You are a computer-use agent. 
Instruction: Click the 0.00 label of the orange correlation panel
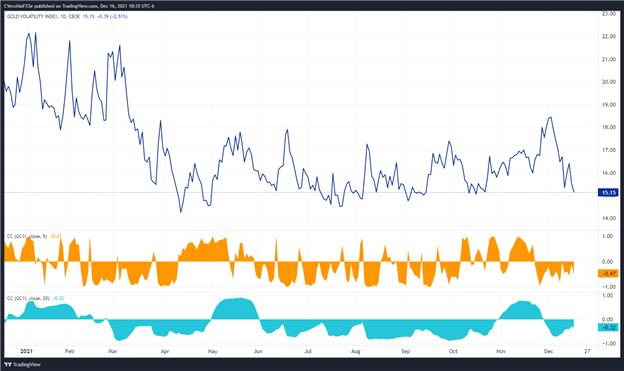(x=608, y=262)
